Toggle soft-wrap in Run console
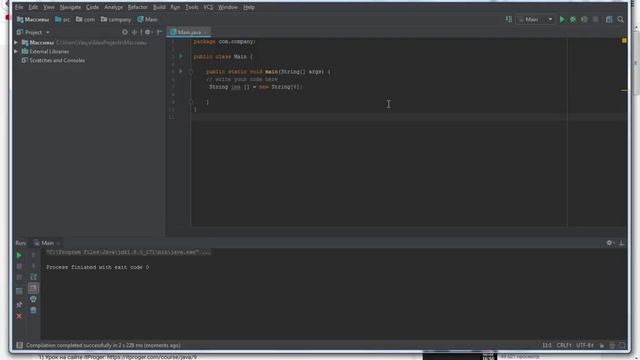Screen dimensions: 640x360 [x=33, y=277]
